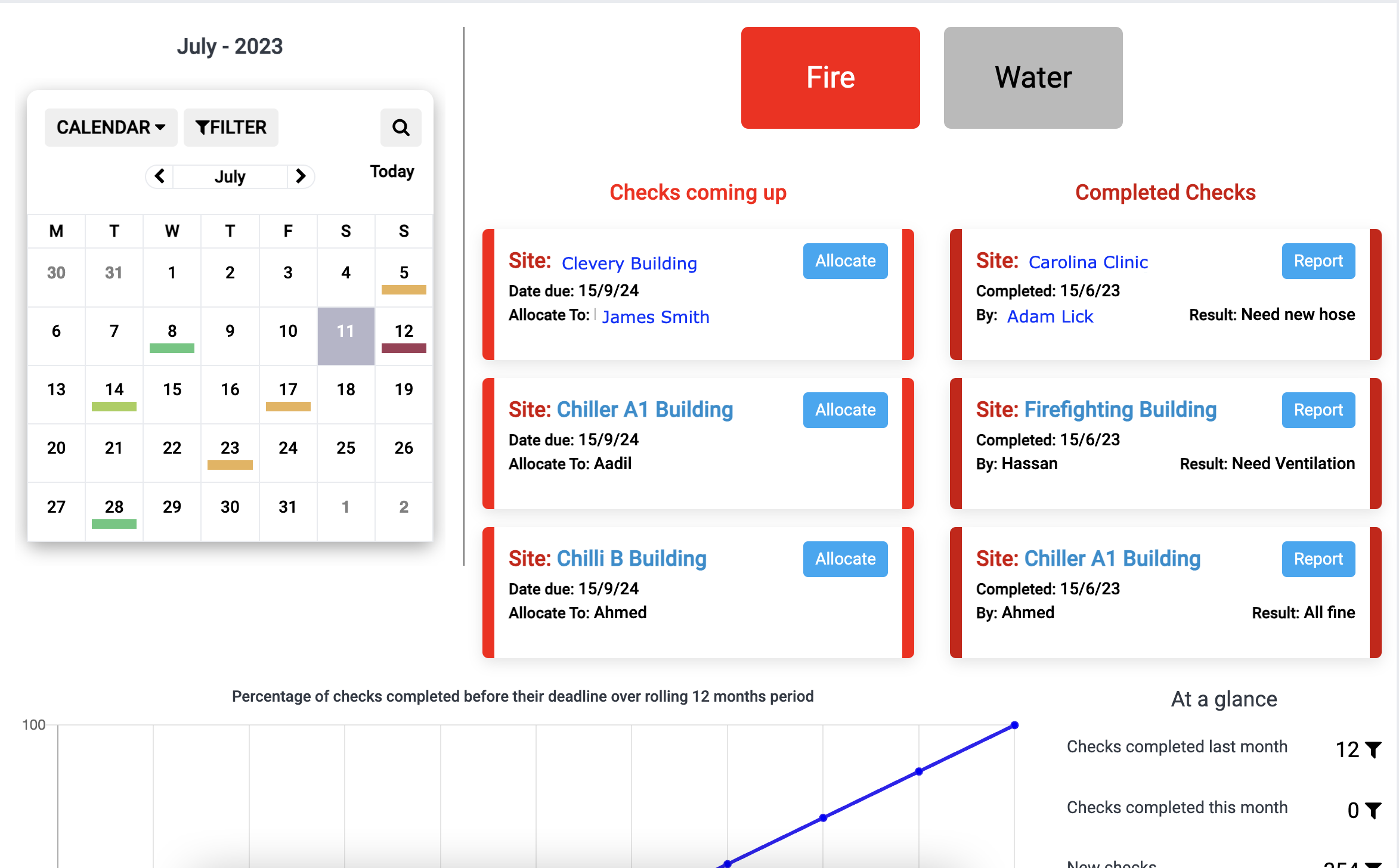
Task: Click funnel icon beside checks completed last month
Action: 1373,749
